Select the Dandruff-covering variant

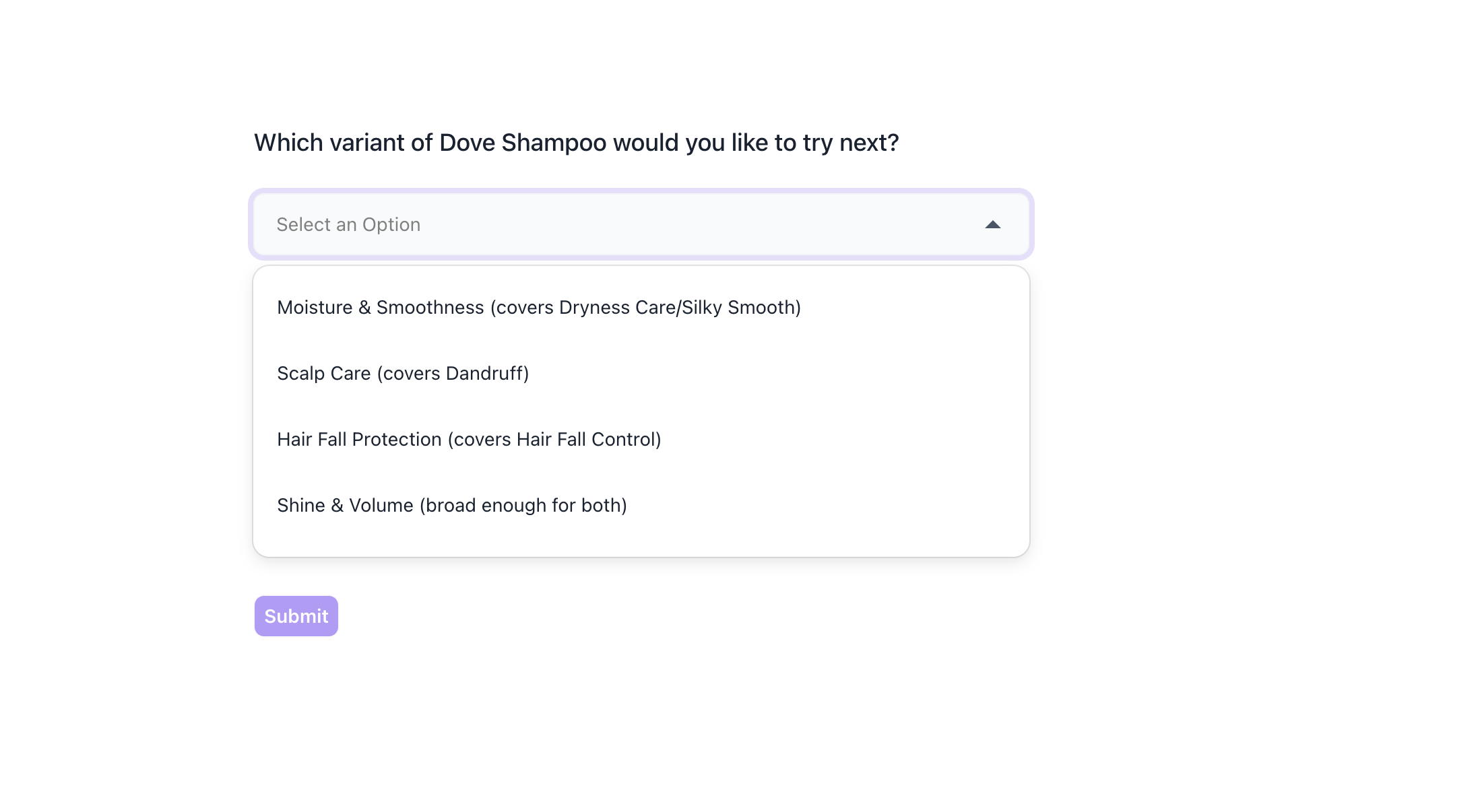[403, 374]
